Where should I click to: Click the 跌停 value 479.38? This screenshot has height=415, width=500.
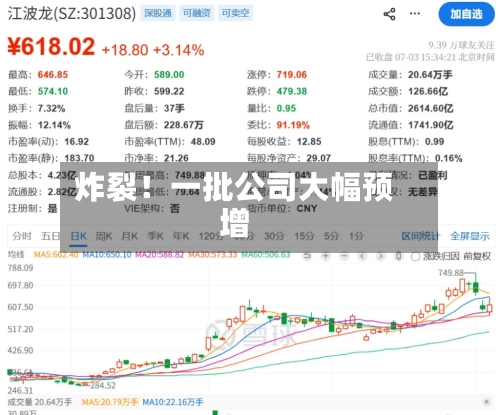292,91
